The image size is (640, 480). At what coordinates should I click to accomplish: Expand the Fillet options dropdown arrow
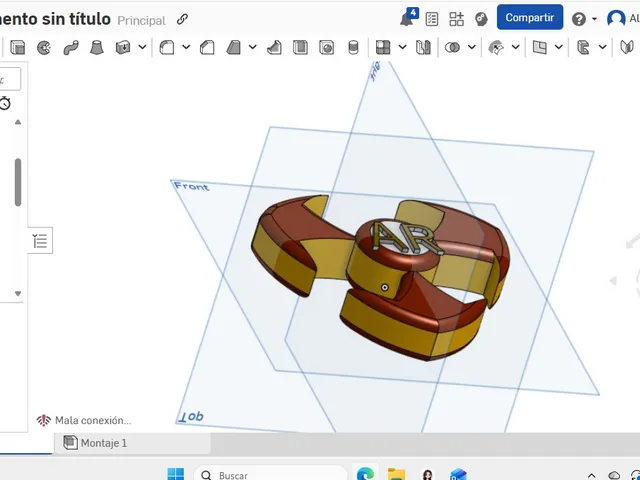point(186,47)
